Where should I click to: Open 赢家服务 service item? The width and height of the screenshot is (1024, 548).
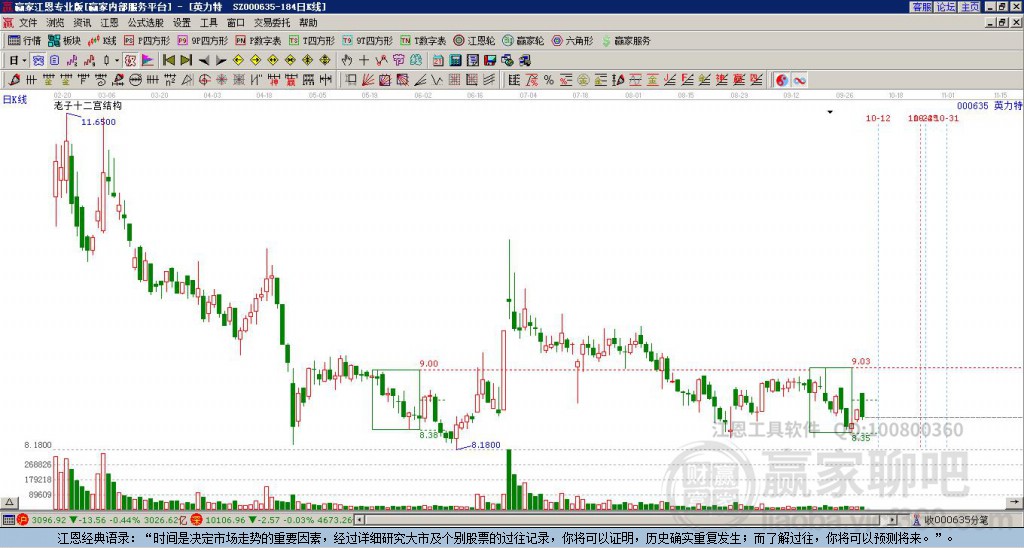tap(626, 40)
